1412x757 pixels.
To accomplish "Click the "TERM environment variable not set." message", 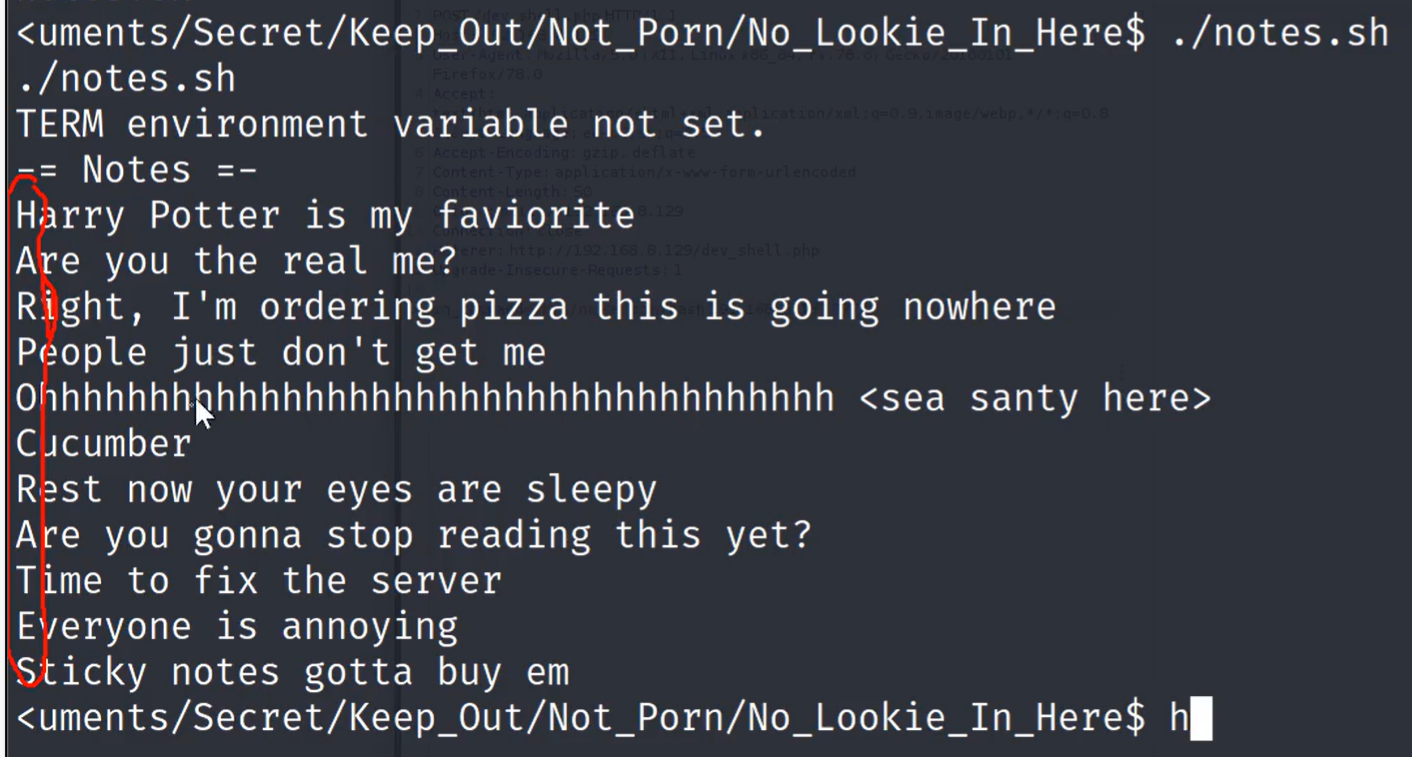I will point(391,125).
